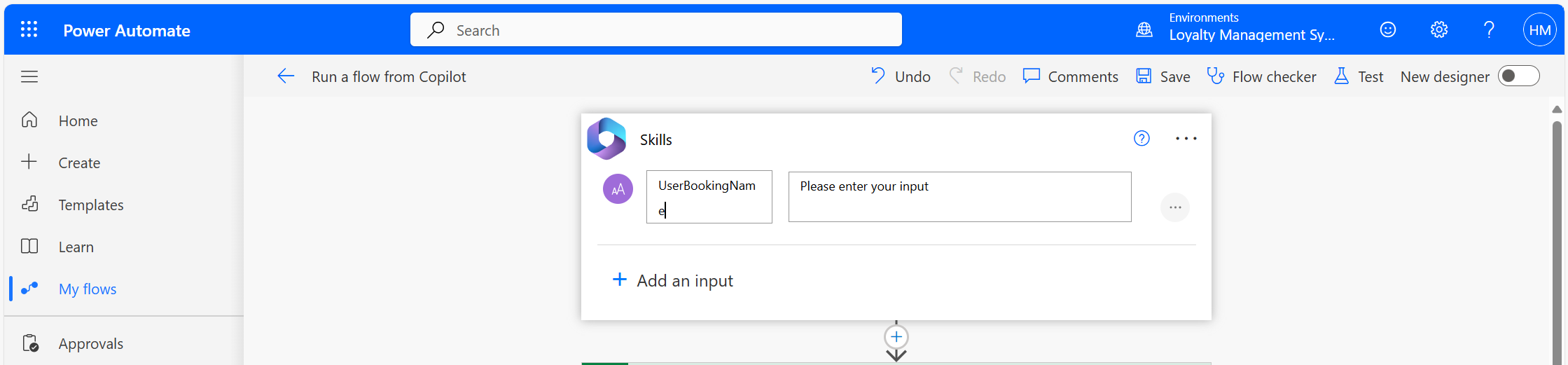Run the Flow checker

(1261, 76)
